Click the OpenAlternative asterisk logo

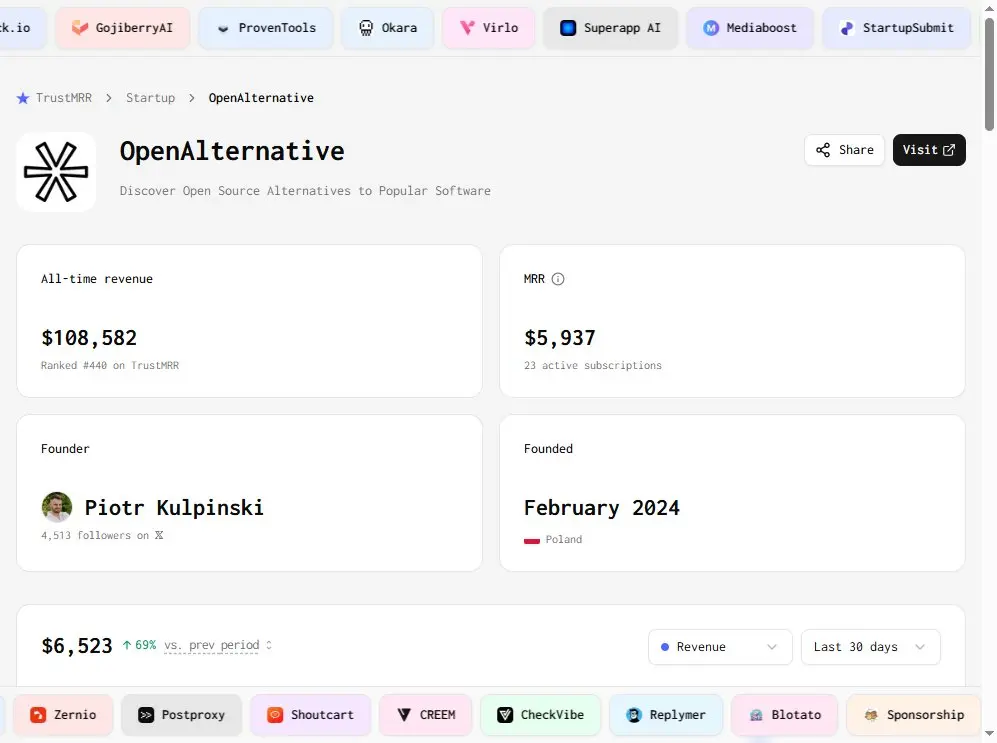pos(56,172)
